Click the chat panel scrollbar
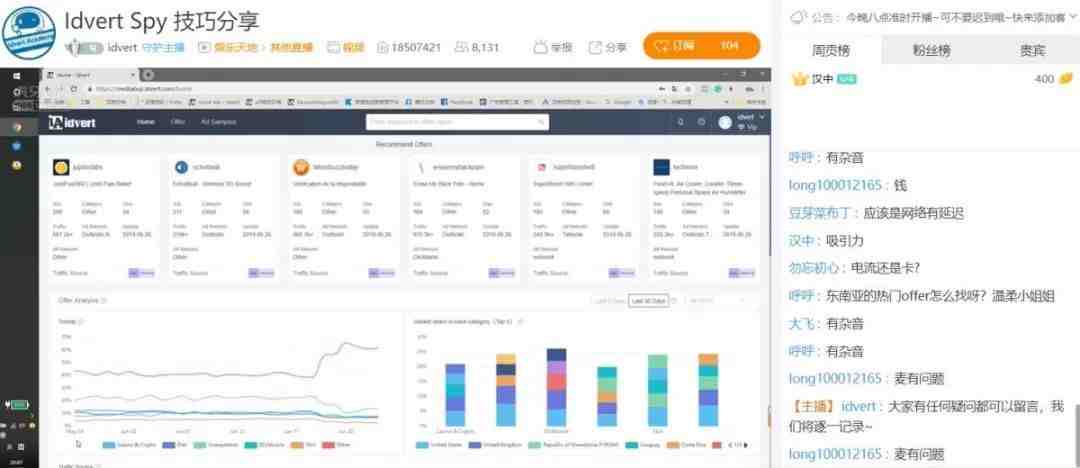The height and width of the screenshot is (468, 1080). 1076,434
